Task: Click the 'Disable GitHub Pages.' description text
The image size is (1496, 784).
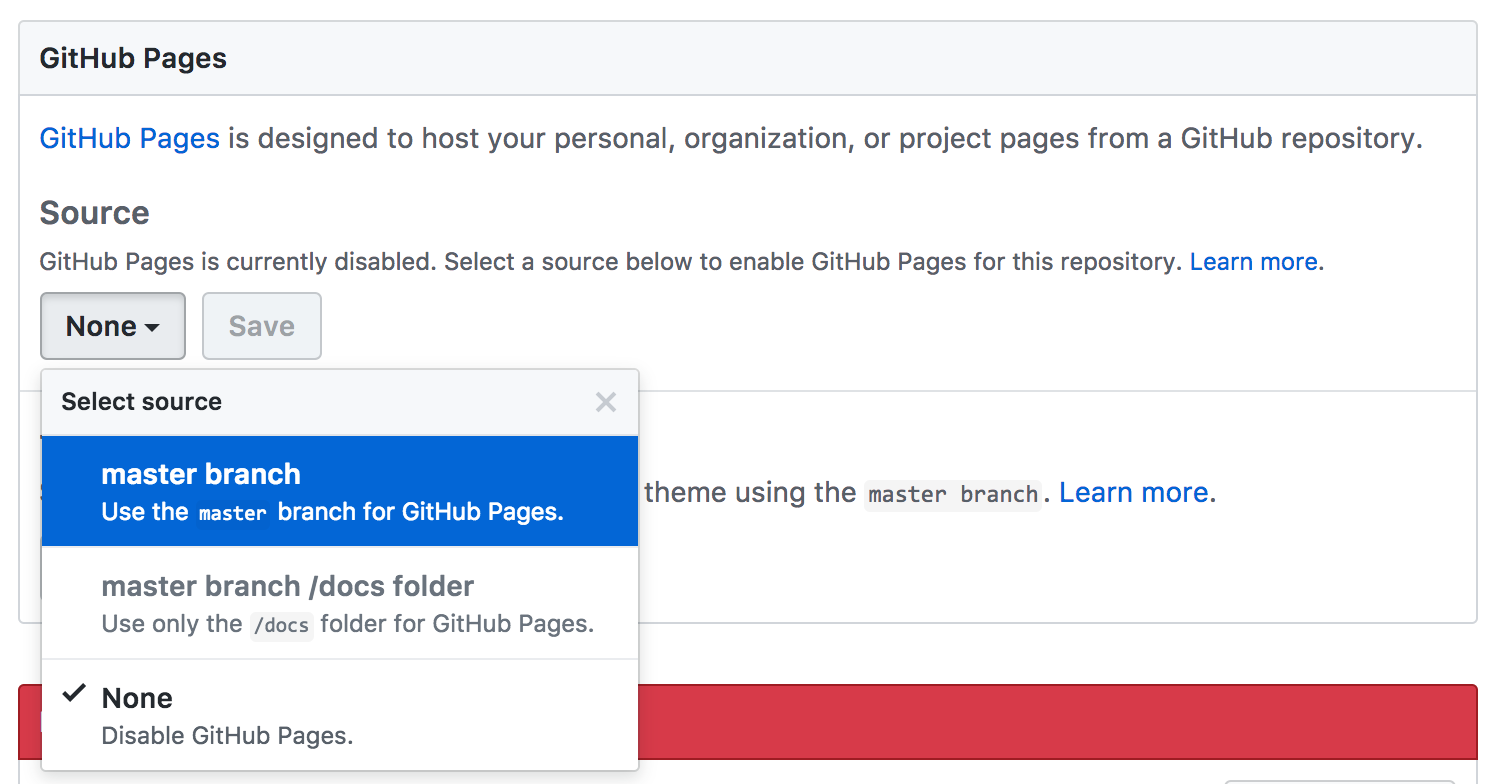Action: coord(227,736)
